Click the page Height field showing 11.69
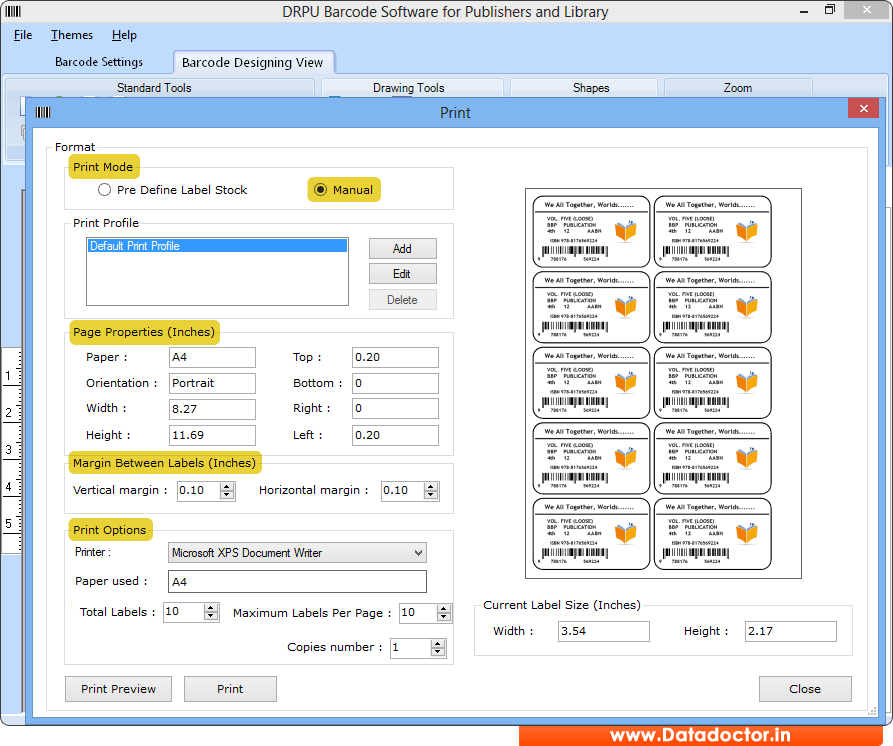Image resolution: width=893 pixels, height=746 pixels. click(212, 435)
